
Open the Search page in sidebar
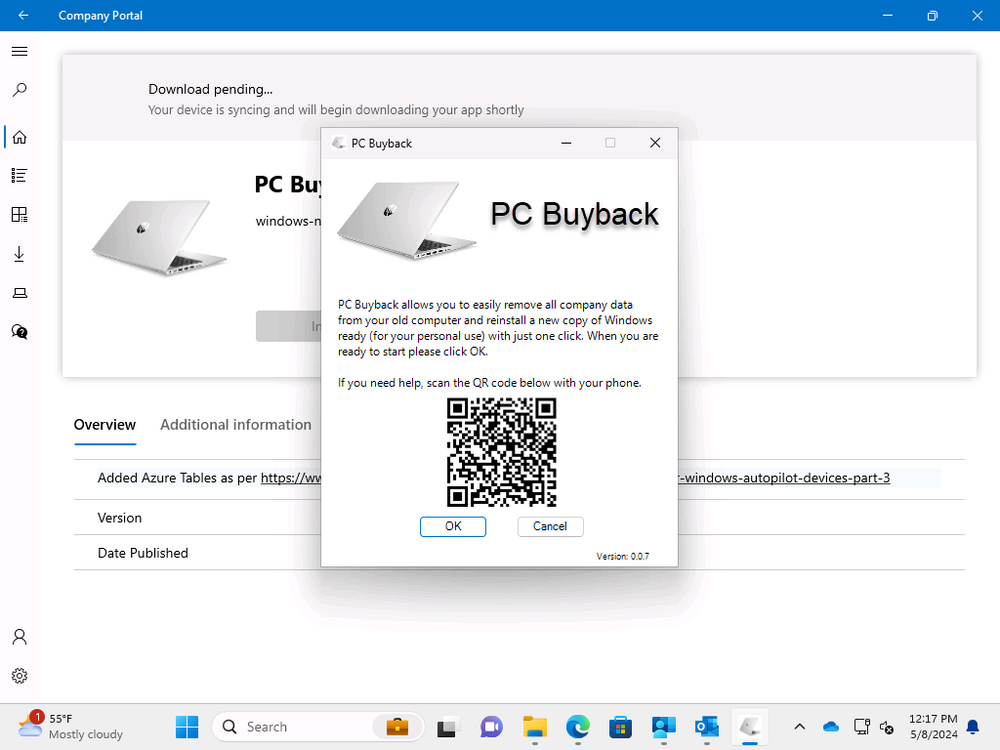[20, 90]
